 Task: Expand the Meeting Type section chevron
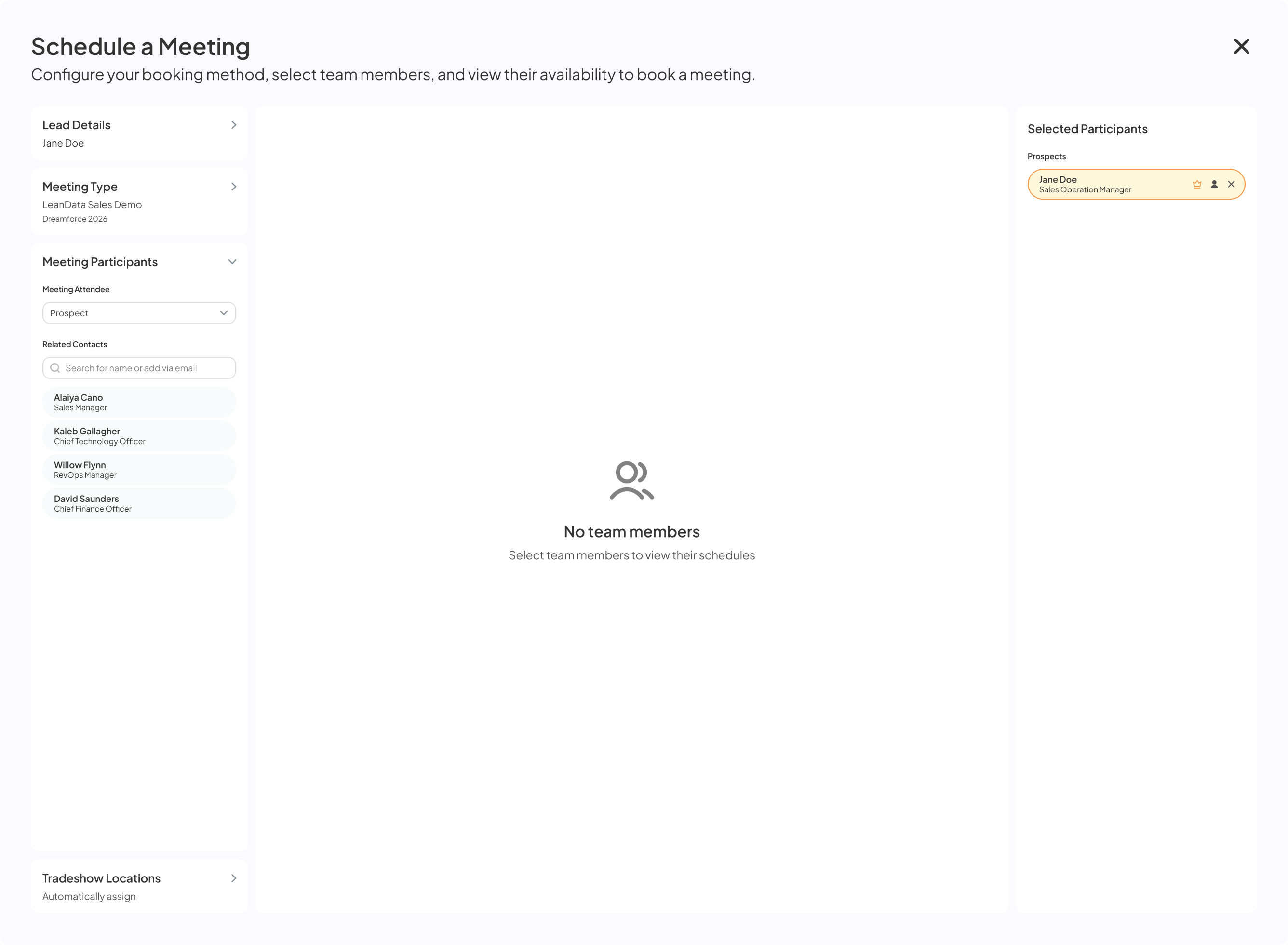click(233, 187)
